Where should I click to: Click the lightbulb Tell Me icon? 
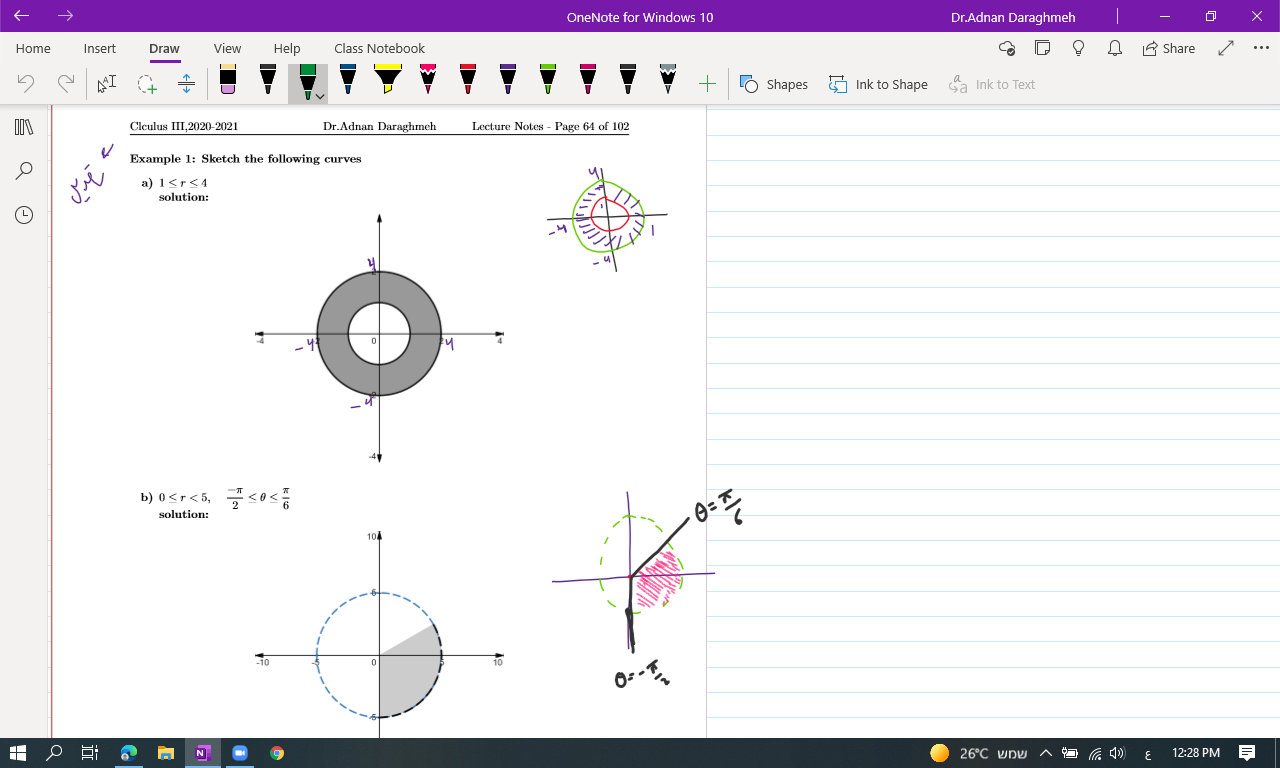pyautogui.click(x=1078, y=48)
